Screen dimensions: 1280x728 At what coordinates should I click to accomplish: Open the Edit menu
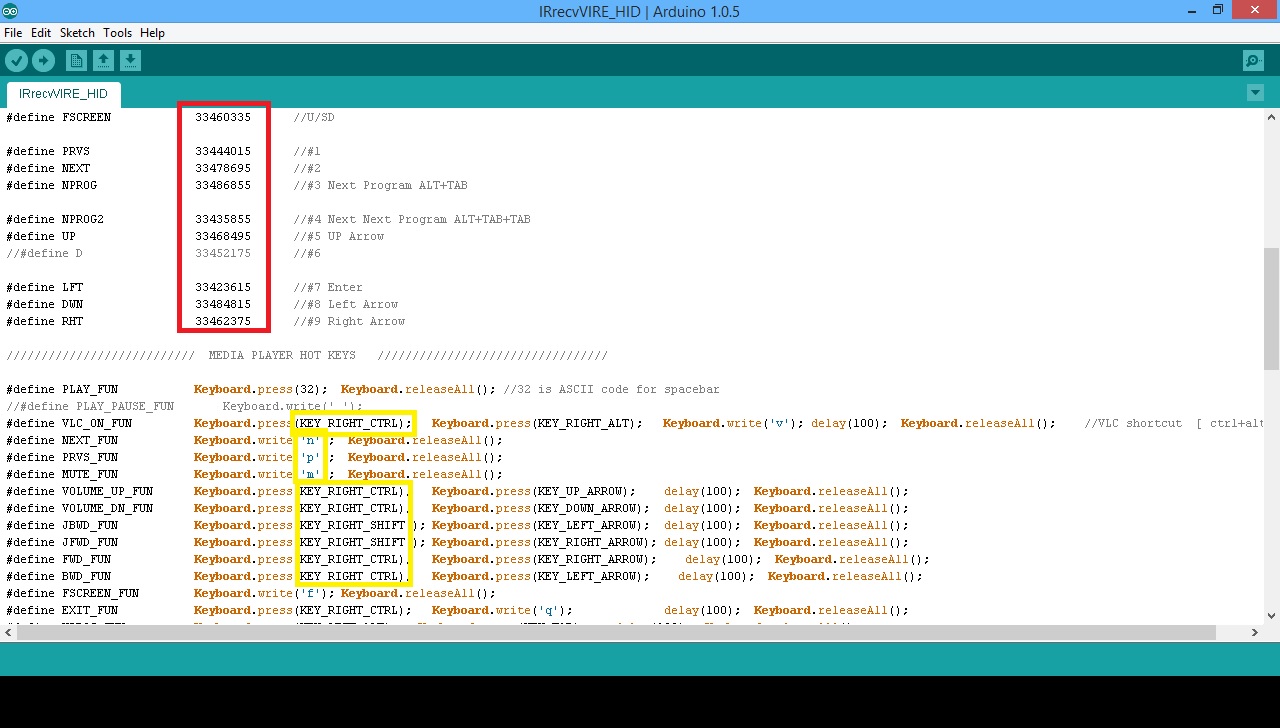click(x=41, y=32)
